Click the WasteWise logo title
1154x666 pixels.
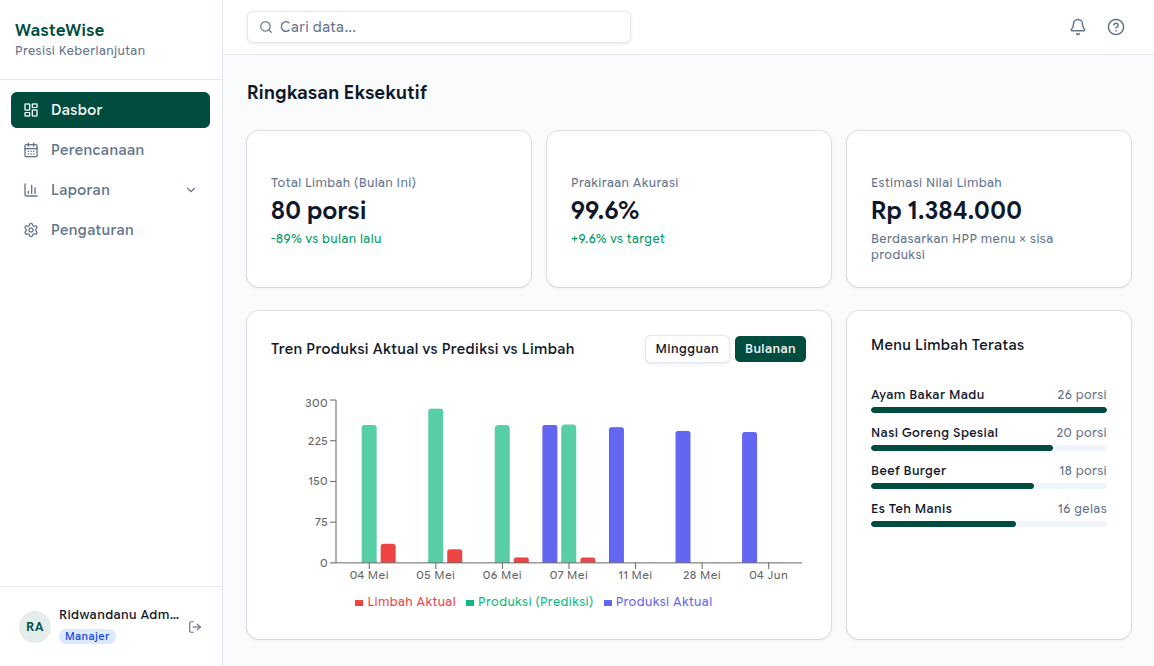click(x=60, y=30)
